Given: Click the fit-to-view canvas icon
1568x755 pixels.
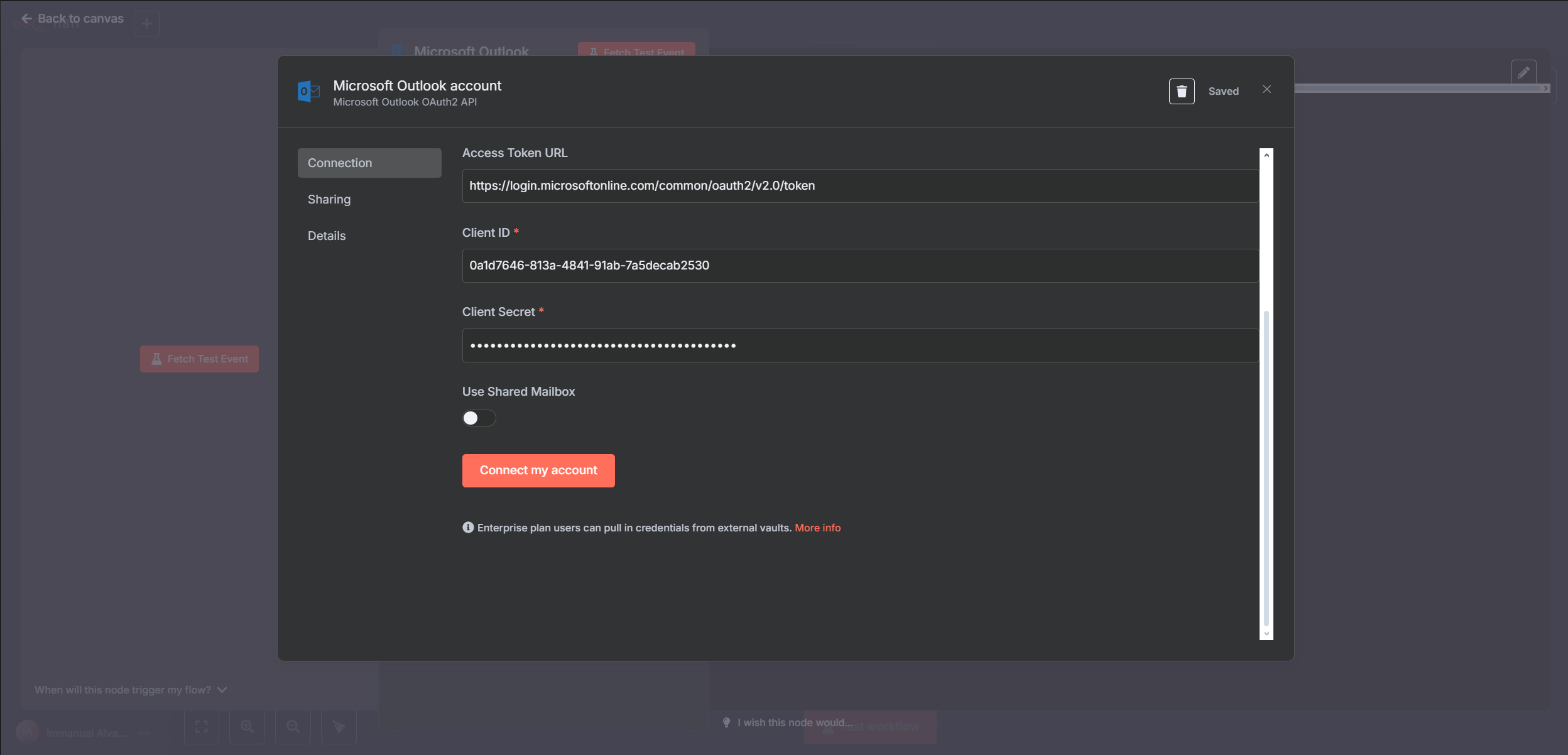Looking at the screenshot, I should [201, 727].
